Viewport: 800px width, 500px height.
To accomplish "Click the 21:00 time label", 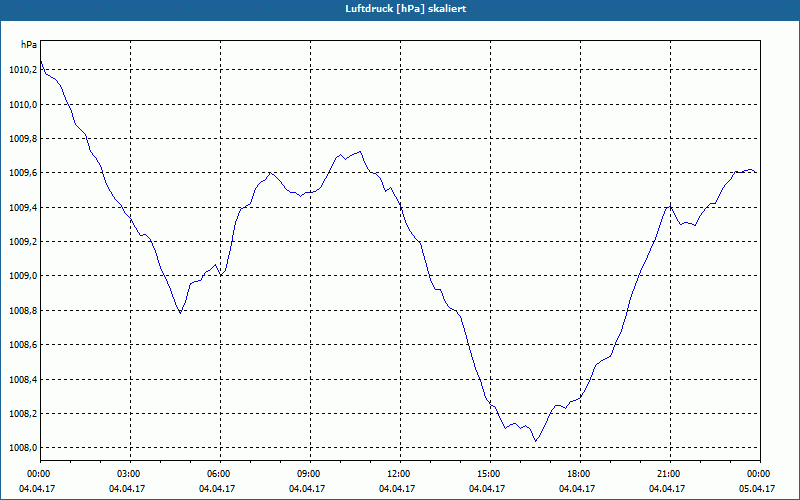I will [x=670, y=474].
